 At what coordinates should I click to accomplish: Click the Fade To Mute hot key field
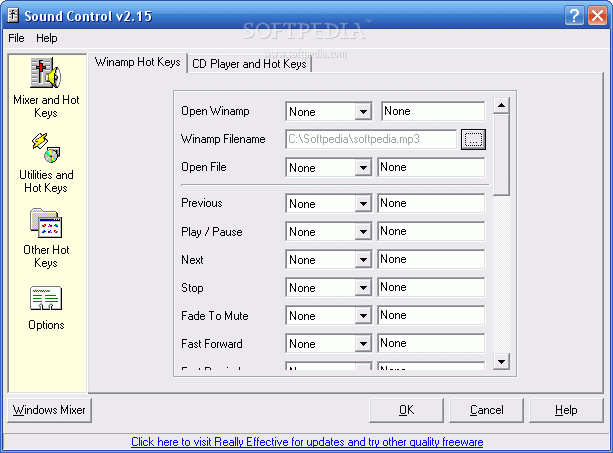[x=431, y=315]
